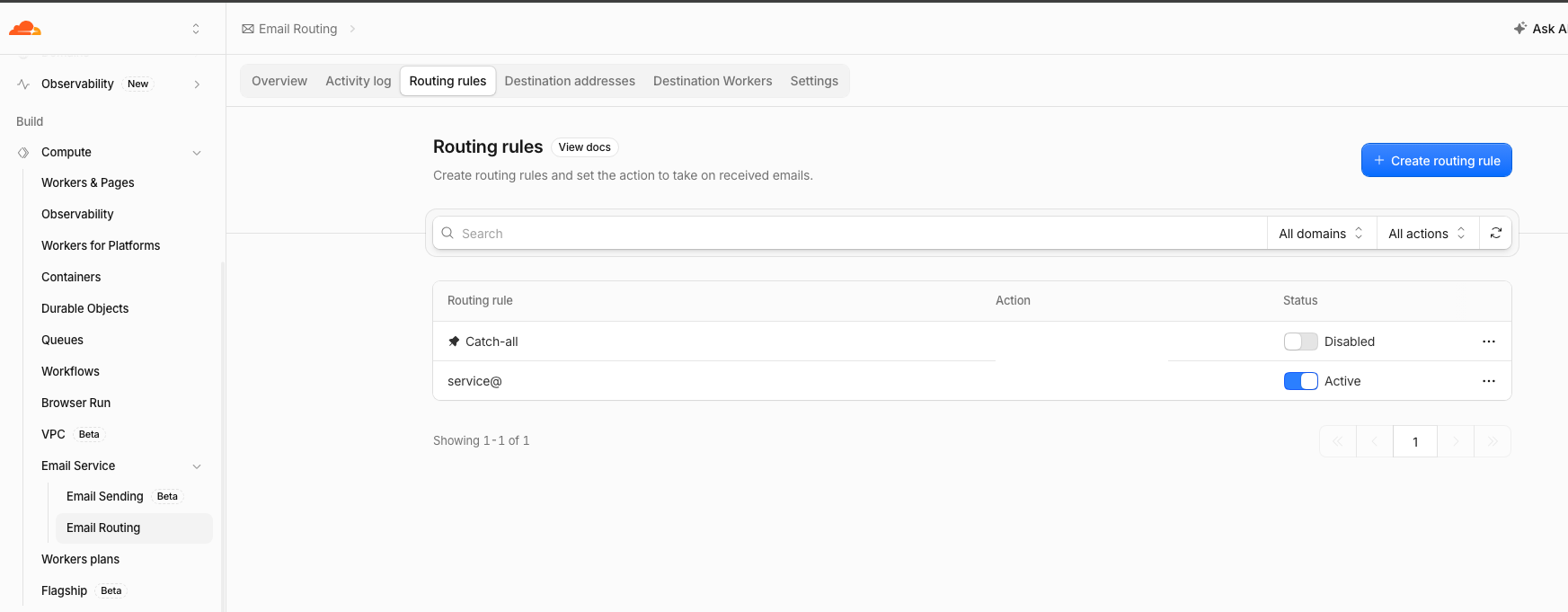Go to next page arrow
The width and height of the screenshot is (1568, 612).
(x=1456, y=441)
